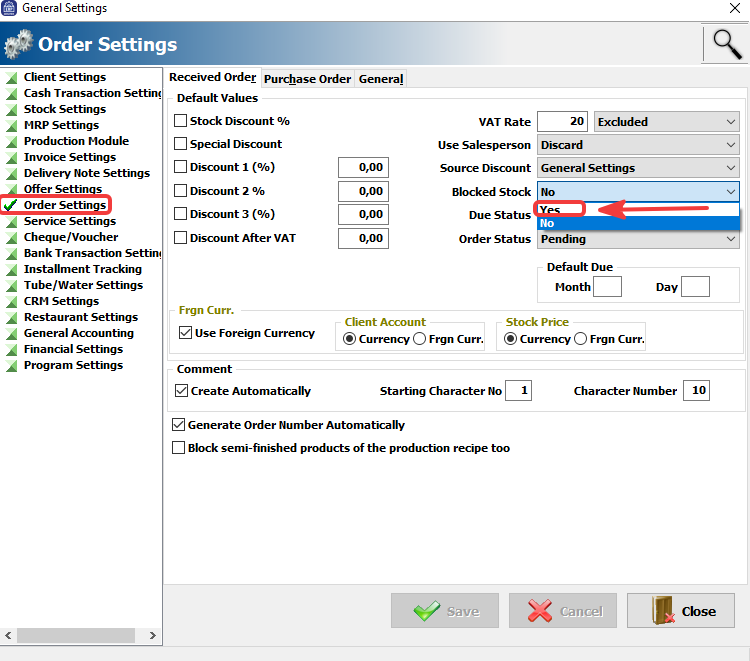Click the magnifier search icon
The height and width of the screenshot is (661, 750).
point(727,44)
